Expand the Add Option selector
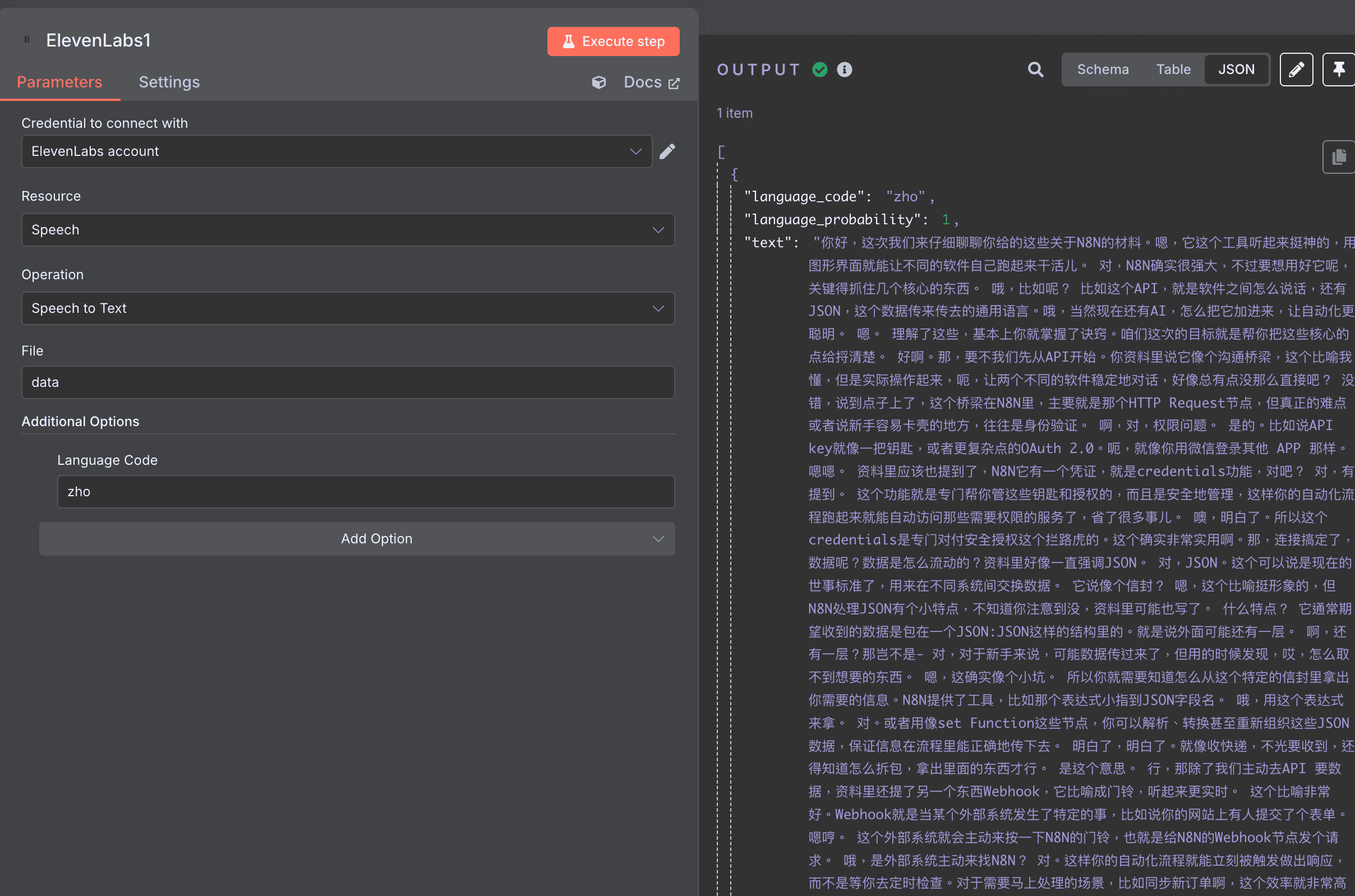 (x=376, y=538)
